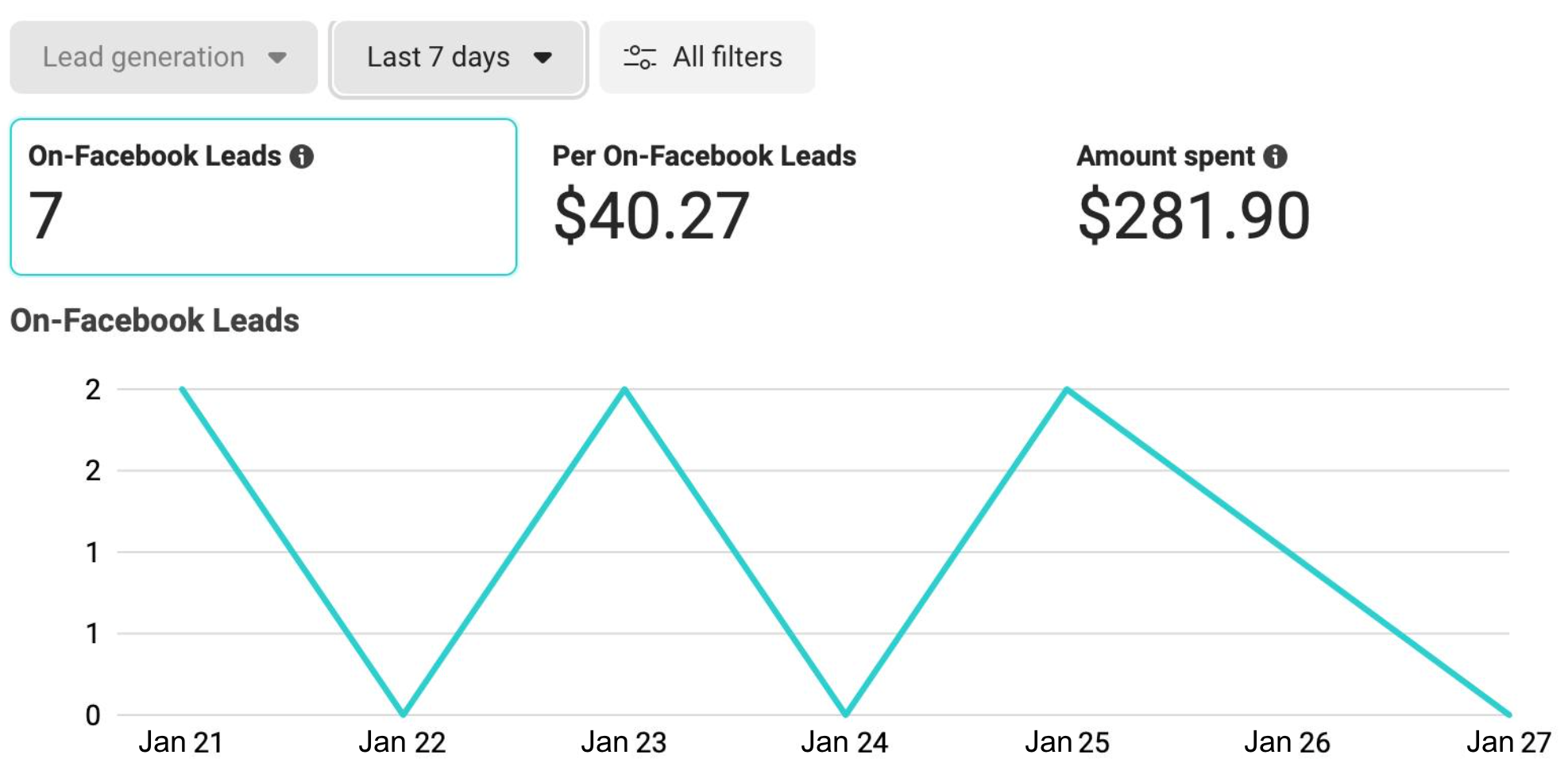Select the Per On-Facebook Leads metric
Viewport: 1568px width, 778px height.
[x=704, y=156]
